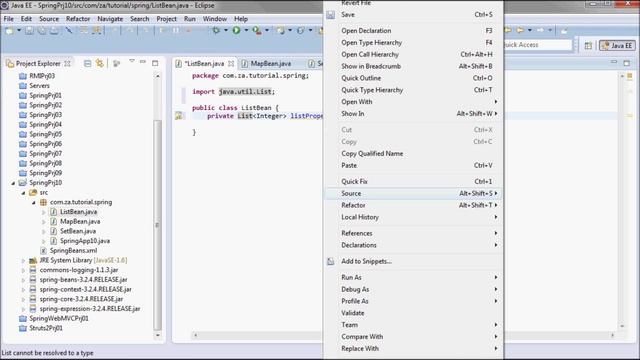
Task: Click the Save icon in the context menu
Action: (331, 15)
